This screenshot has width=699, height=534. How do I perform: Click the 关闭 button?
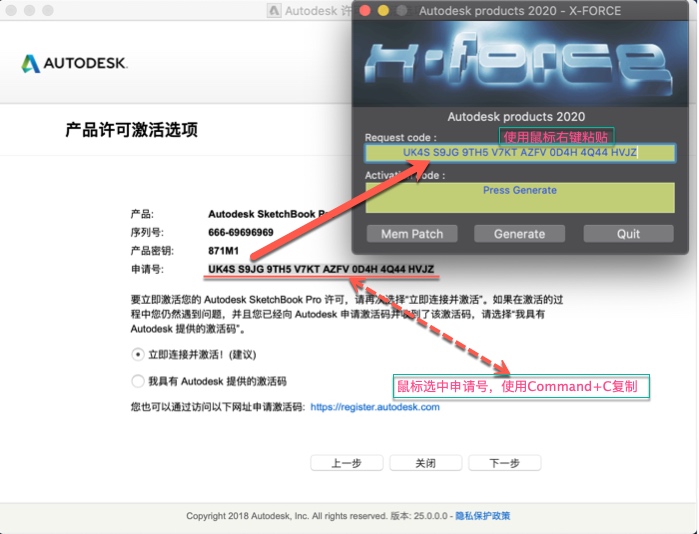point(425,463)
